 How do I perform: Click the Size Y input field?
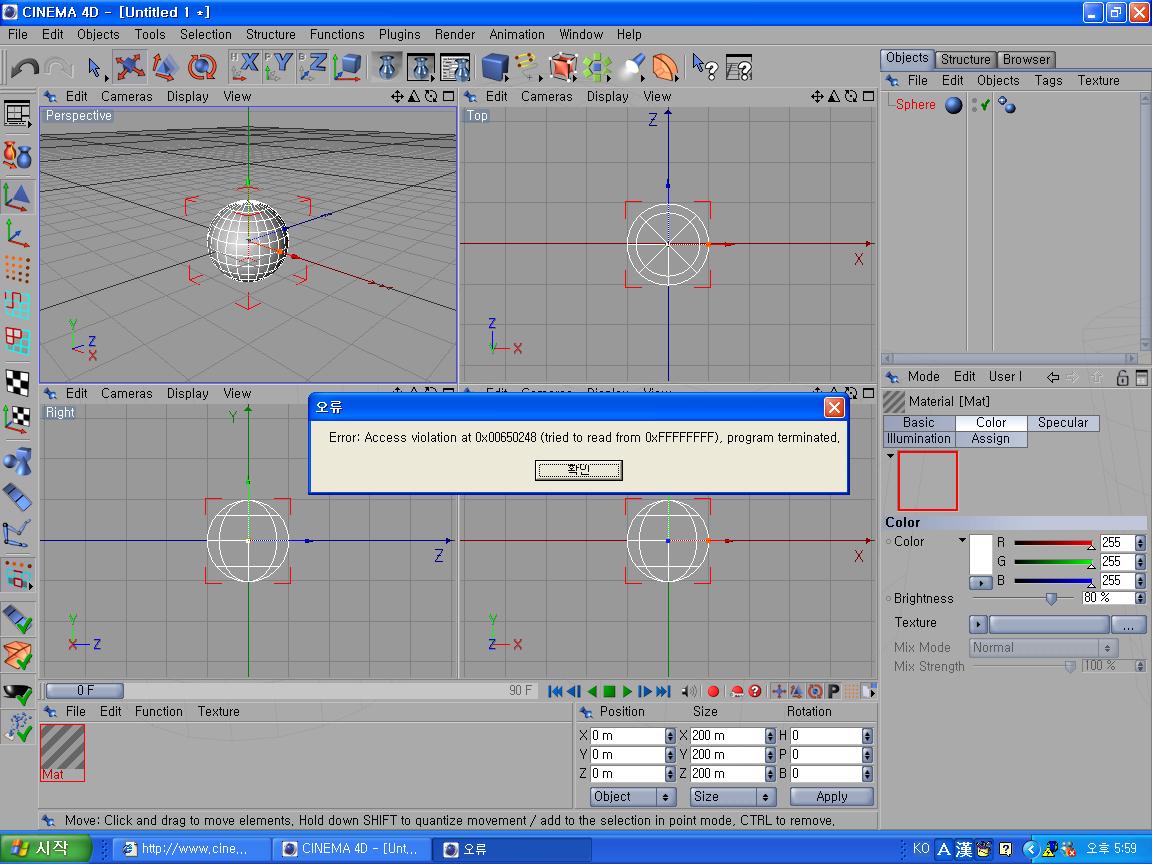727,755
